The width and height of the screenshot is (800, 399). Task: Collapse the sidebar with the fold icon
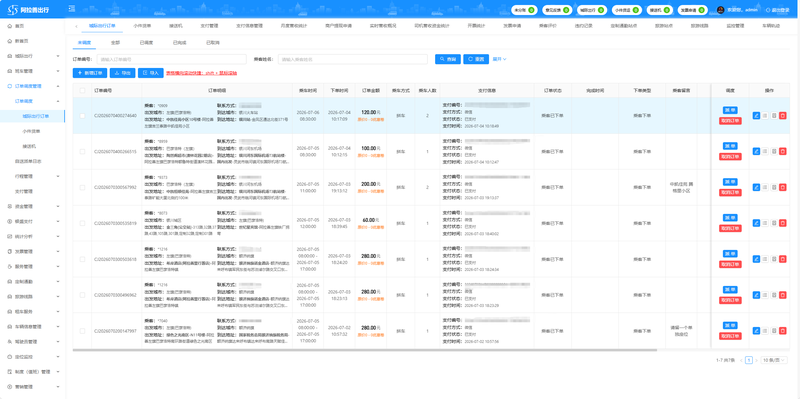coord(71,9)
